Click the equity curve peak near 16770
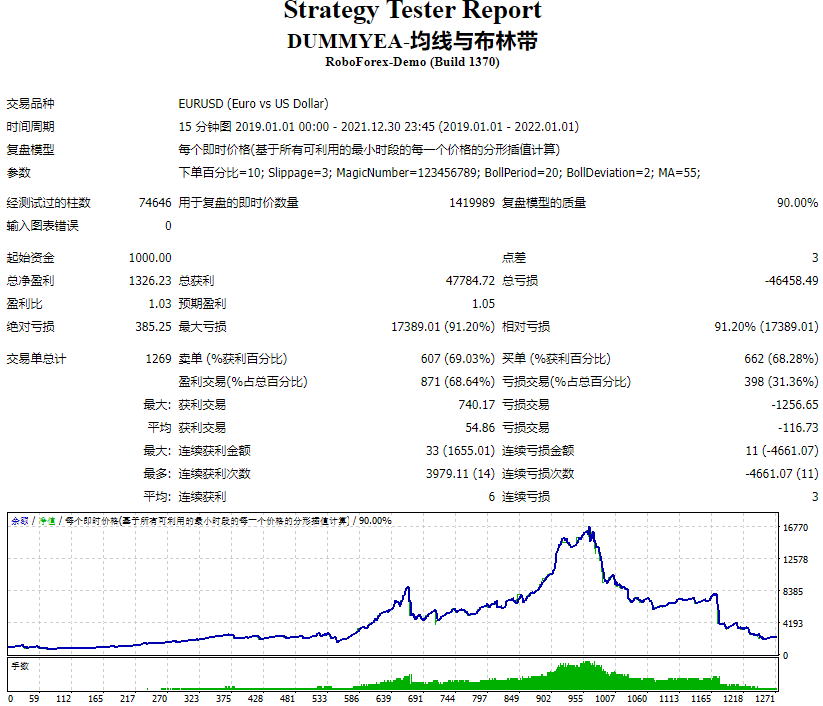Viewport: 823px width, 706px height. (589, 528)
